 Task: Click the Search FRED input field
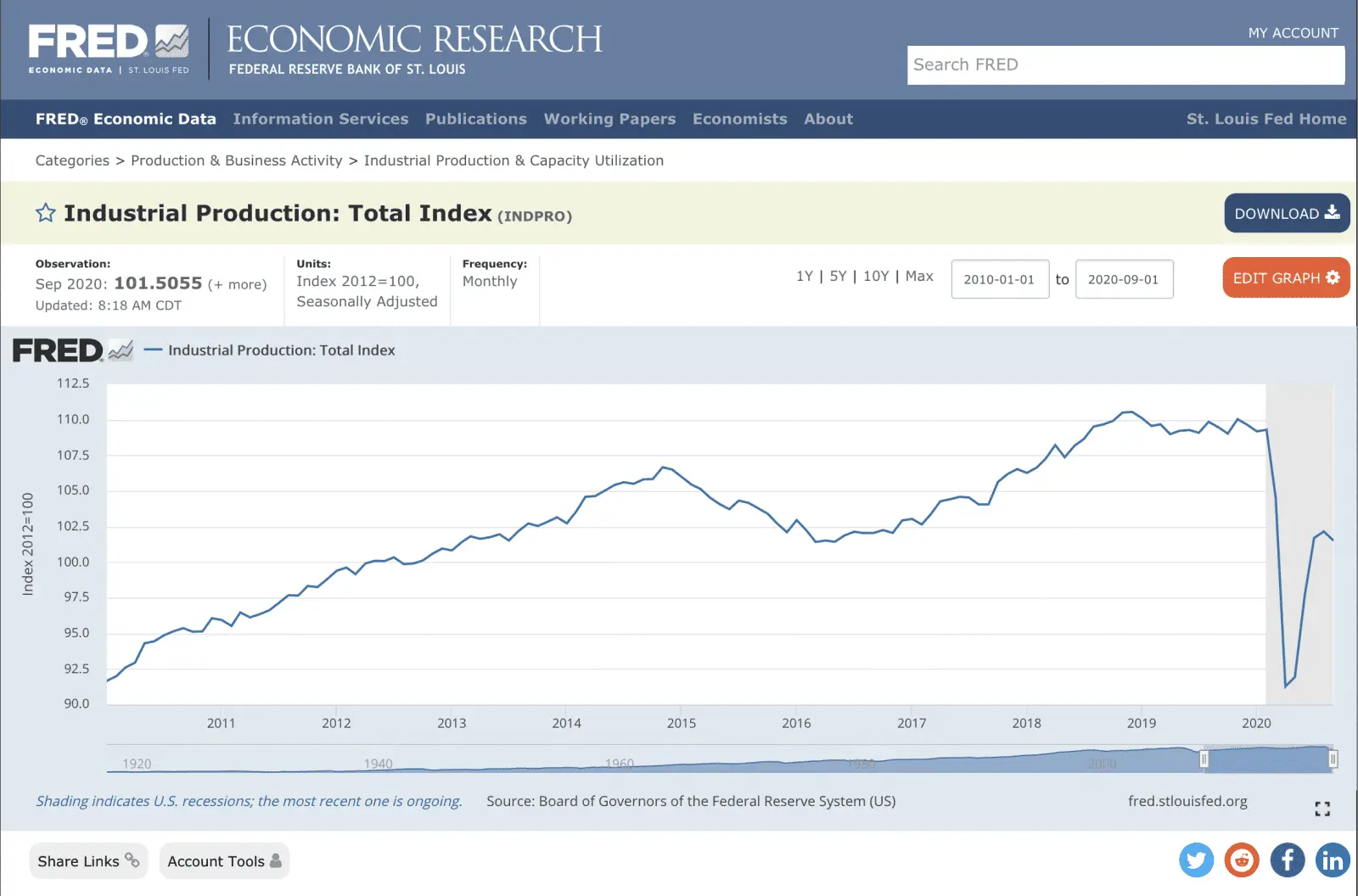coord(1125,65)
